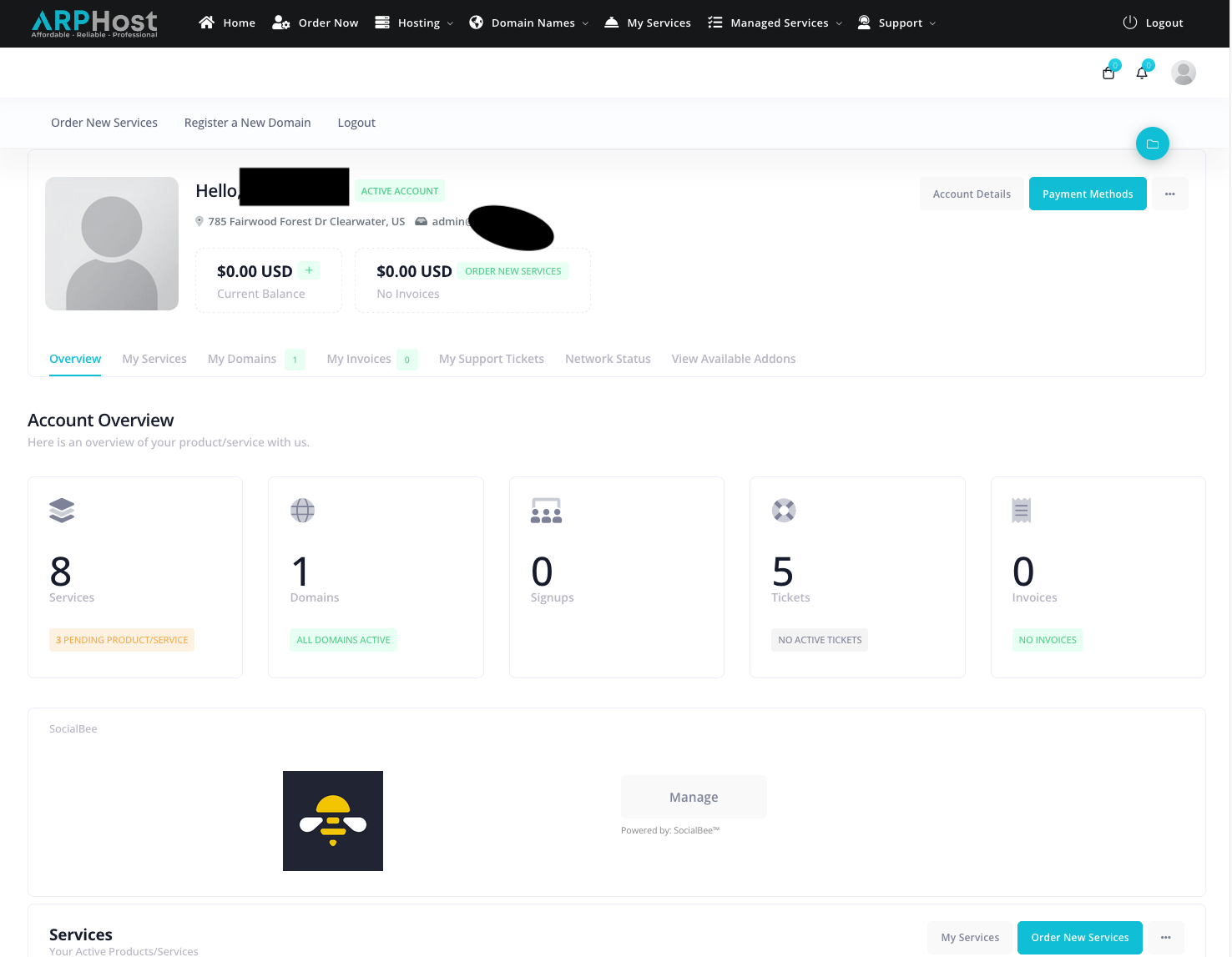Switch to the Network Status tab
Screen dimensions: 1232x957
(608, 359)
